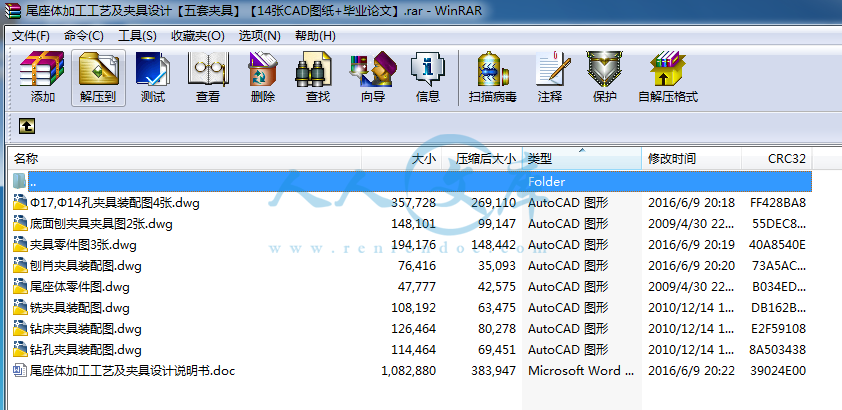Sort by the CRC32 column header

(777, 159)
